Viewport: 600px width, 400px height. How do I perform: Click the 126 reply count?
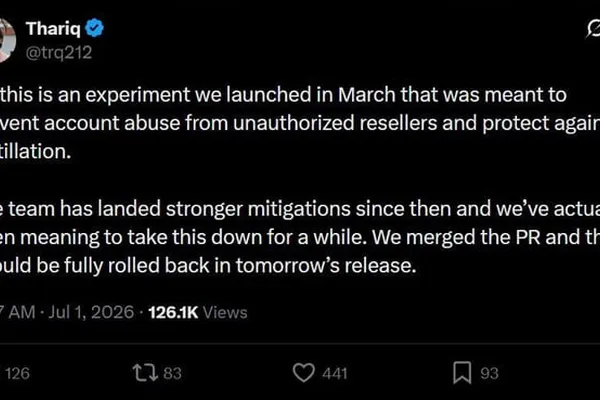[17, 373]
